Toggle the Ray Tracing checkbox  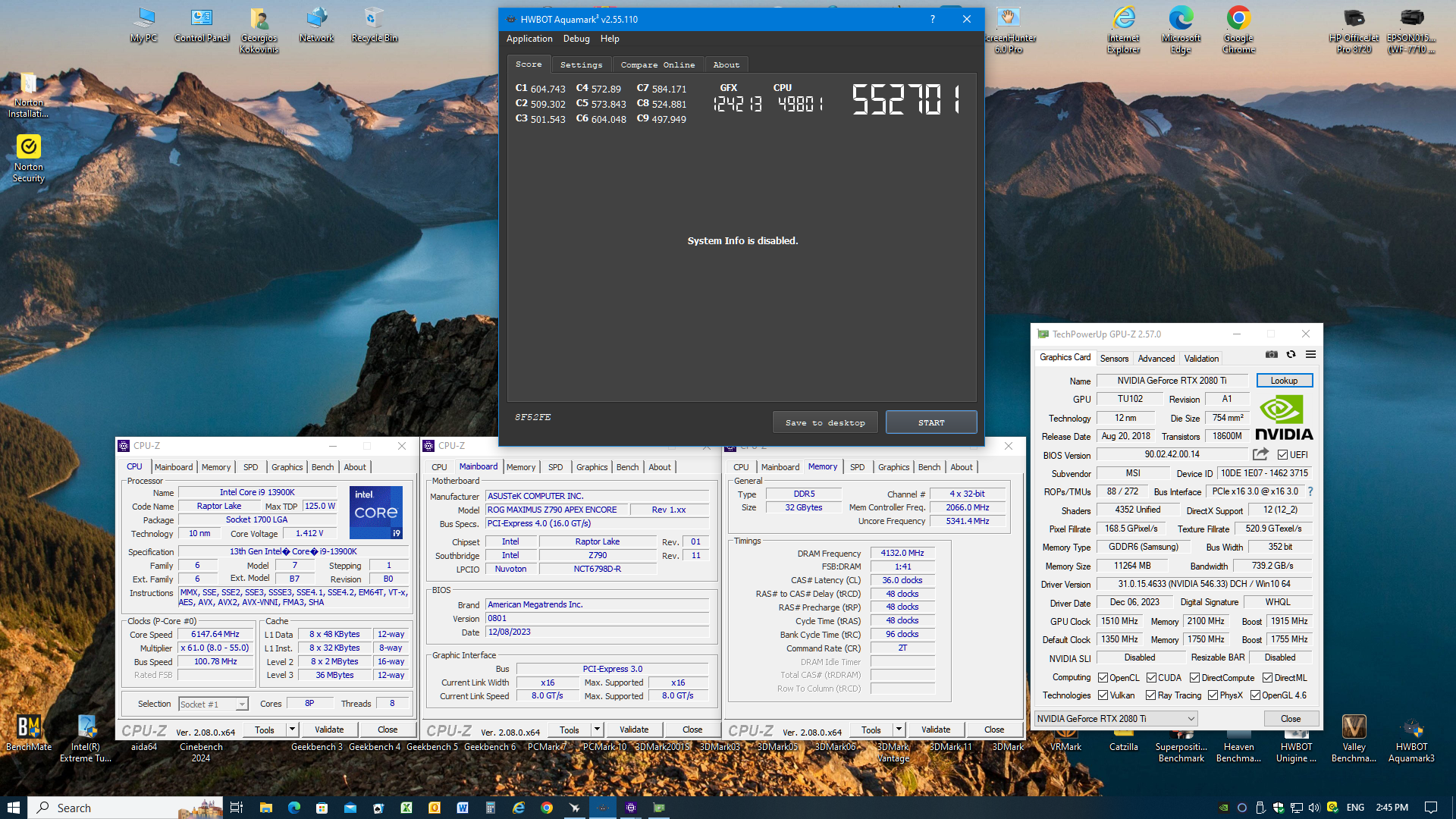click(x=1150, y=695)
